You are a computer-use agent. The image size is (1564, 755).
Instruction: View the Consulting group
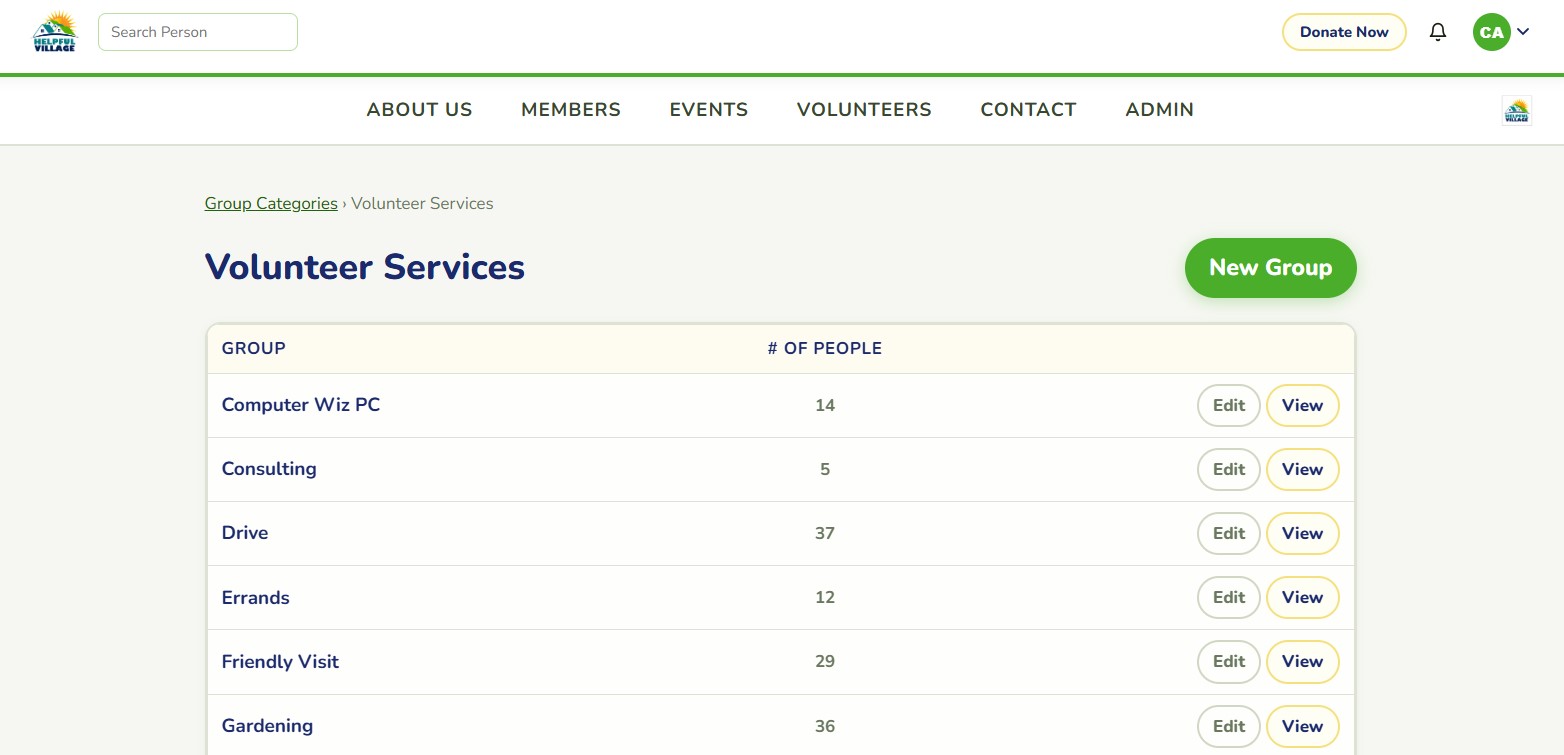pyautogui.click(x=1302, y=470)
